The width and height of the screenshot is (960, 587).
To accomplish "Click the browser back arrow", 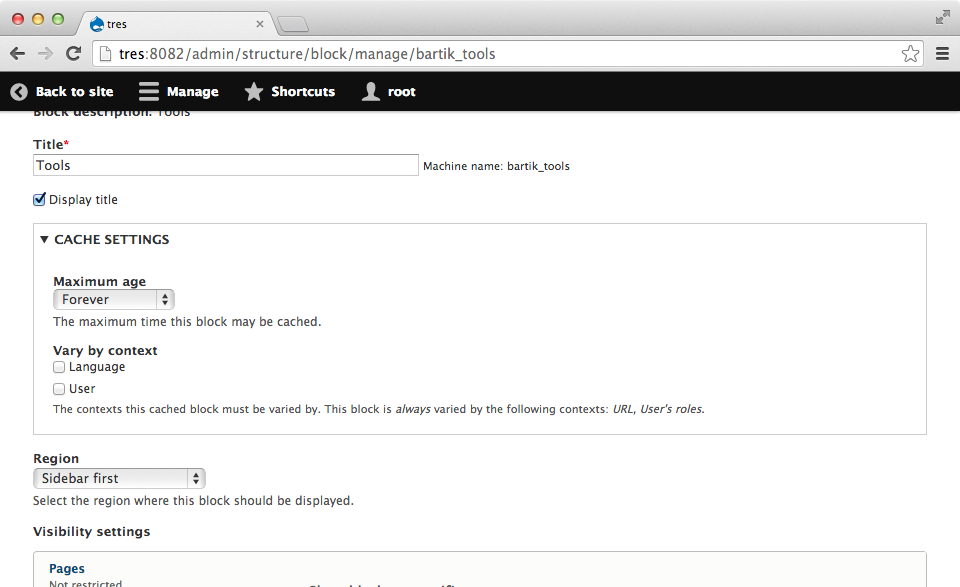I will pos(16,54).
